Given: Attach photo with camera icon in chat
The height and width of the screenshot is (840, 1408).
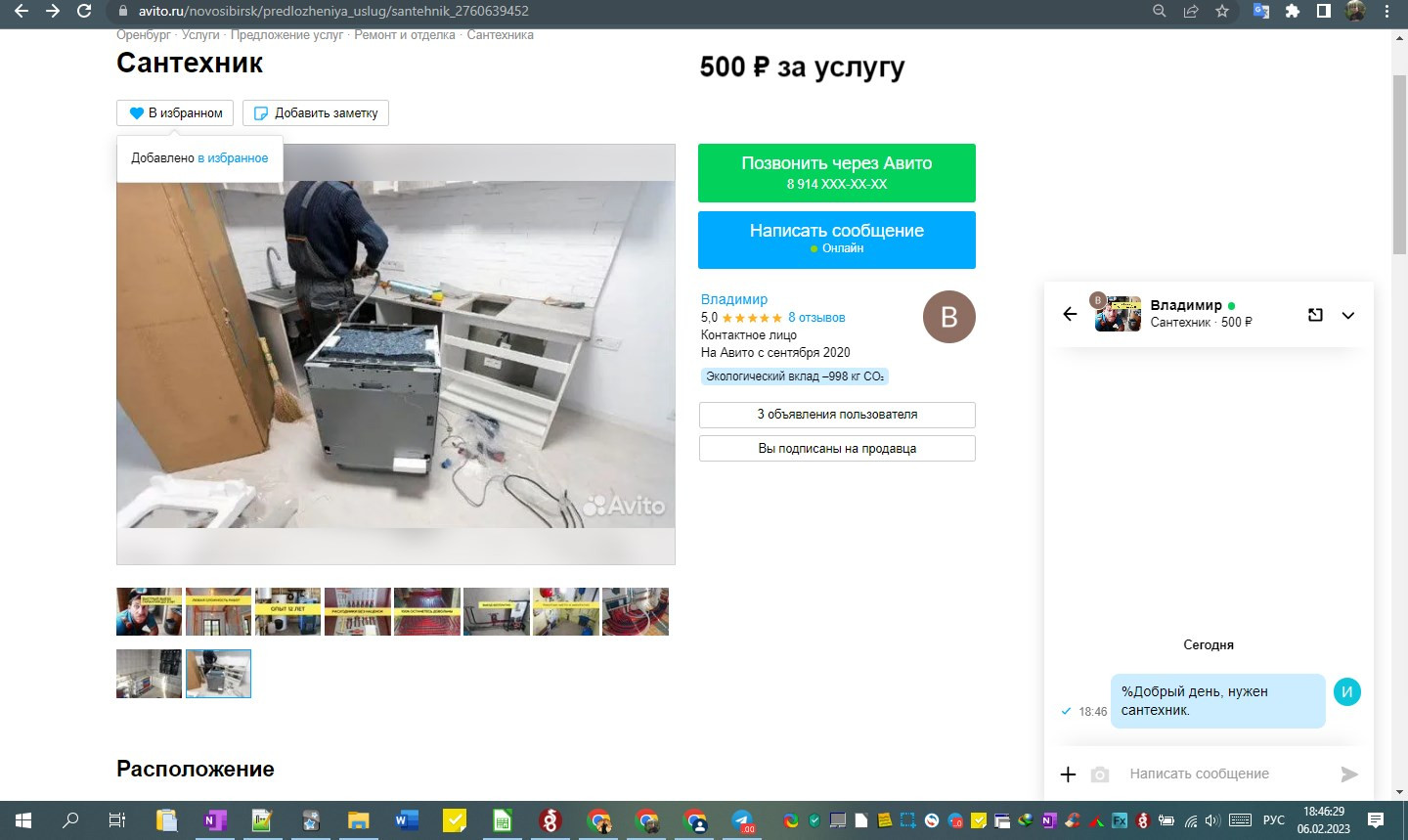Looking at the screenshot, I should click(1100, 774).
